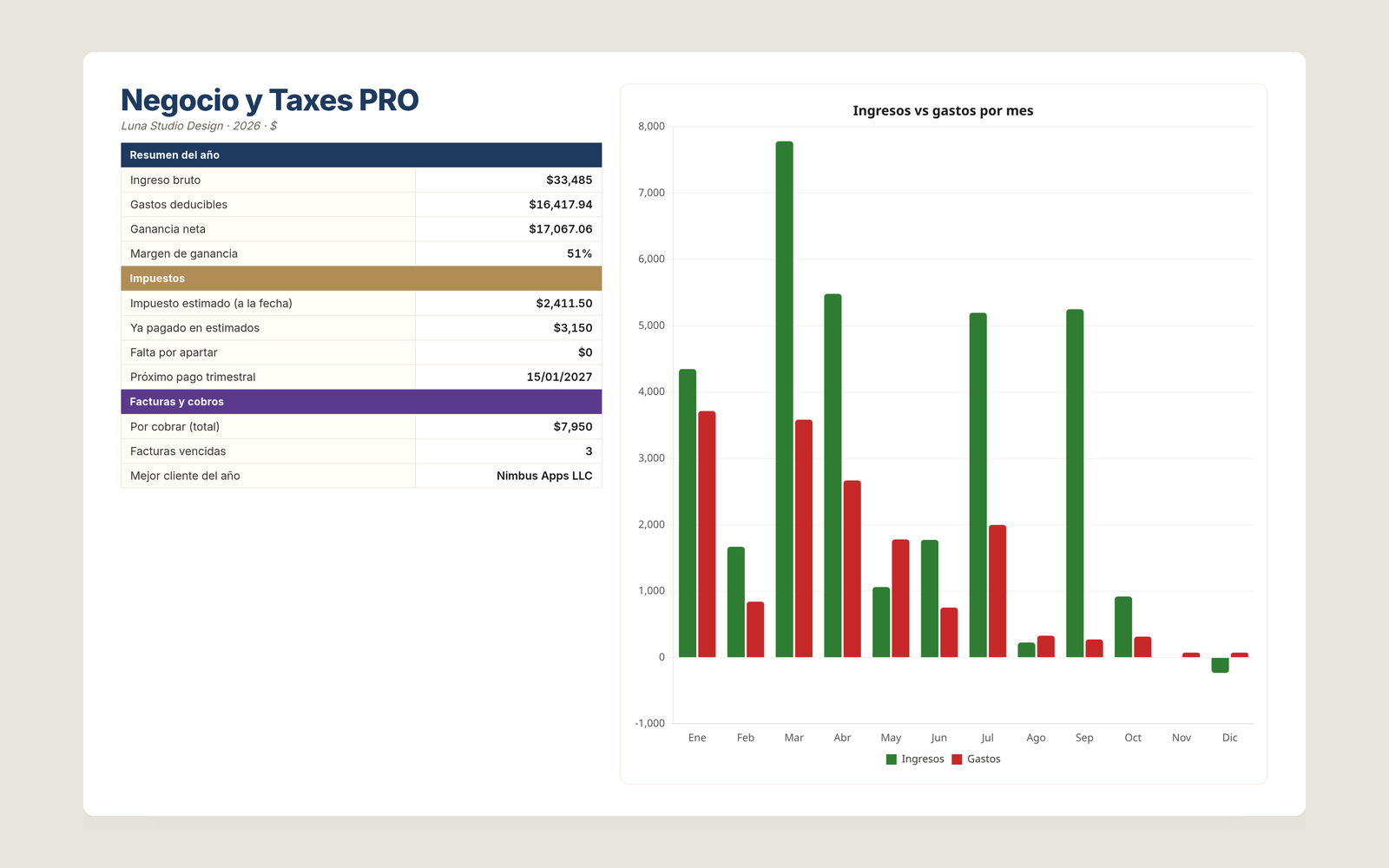
Task: Click the red Jun expenses bar
Action: [949, 633]
